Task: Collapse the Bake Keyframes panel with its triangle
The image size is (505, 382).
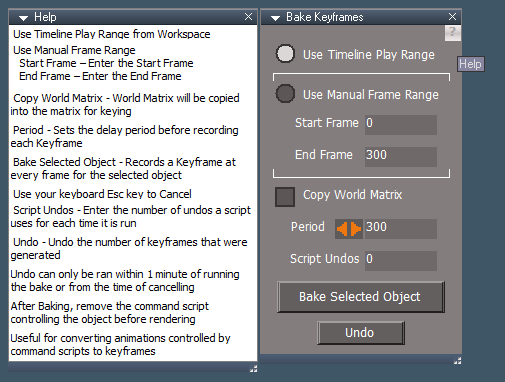Action: tap(275, 18)
